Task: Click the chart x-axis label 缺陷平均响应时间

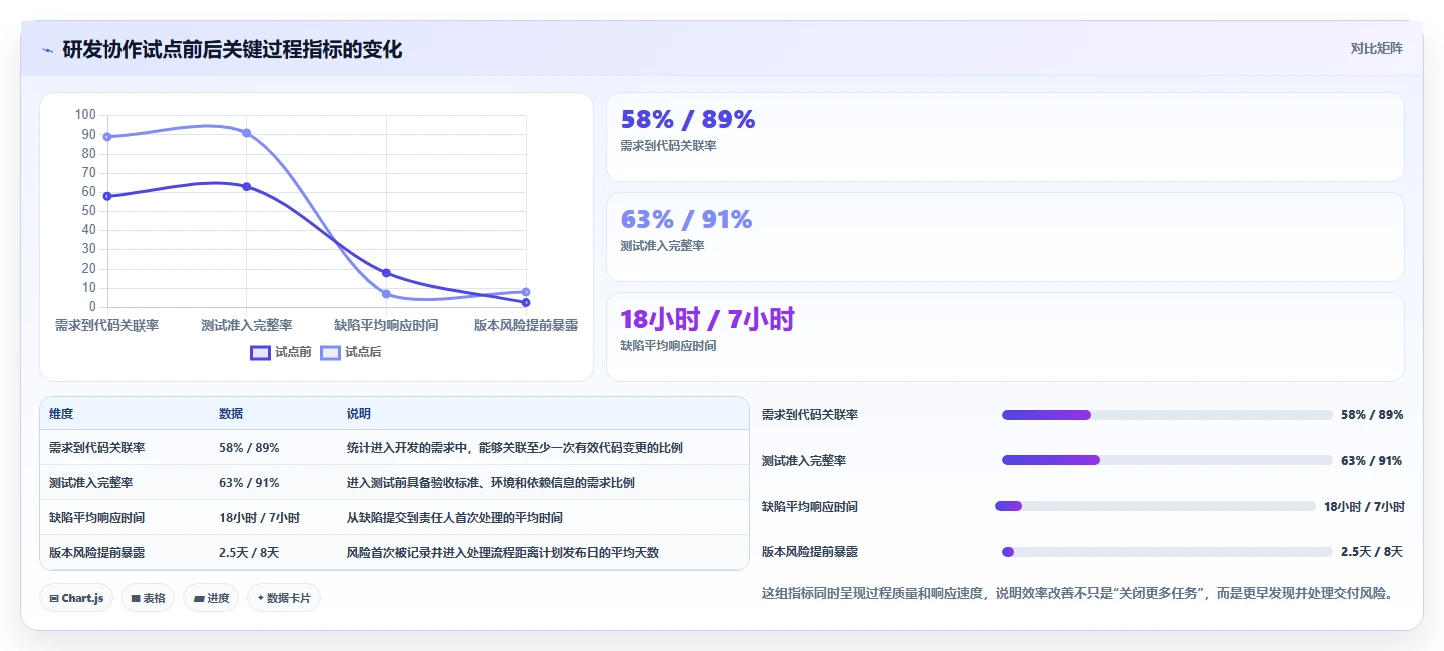Action: (386, 325)
